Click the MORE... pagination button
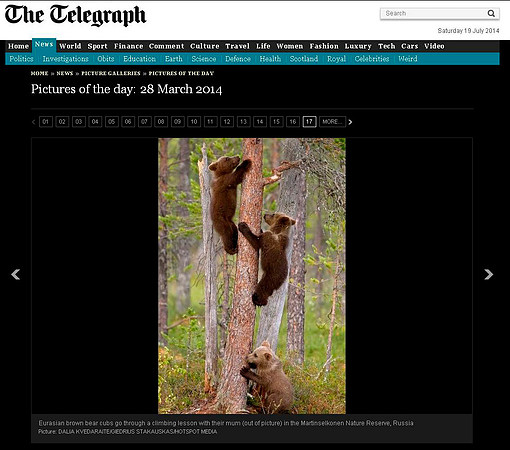Viewport: 510px width, 450px height. [332, 122]
